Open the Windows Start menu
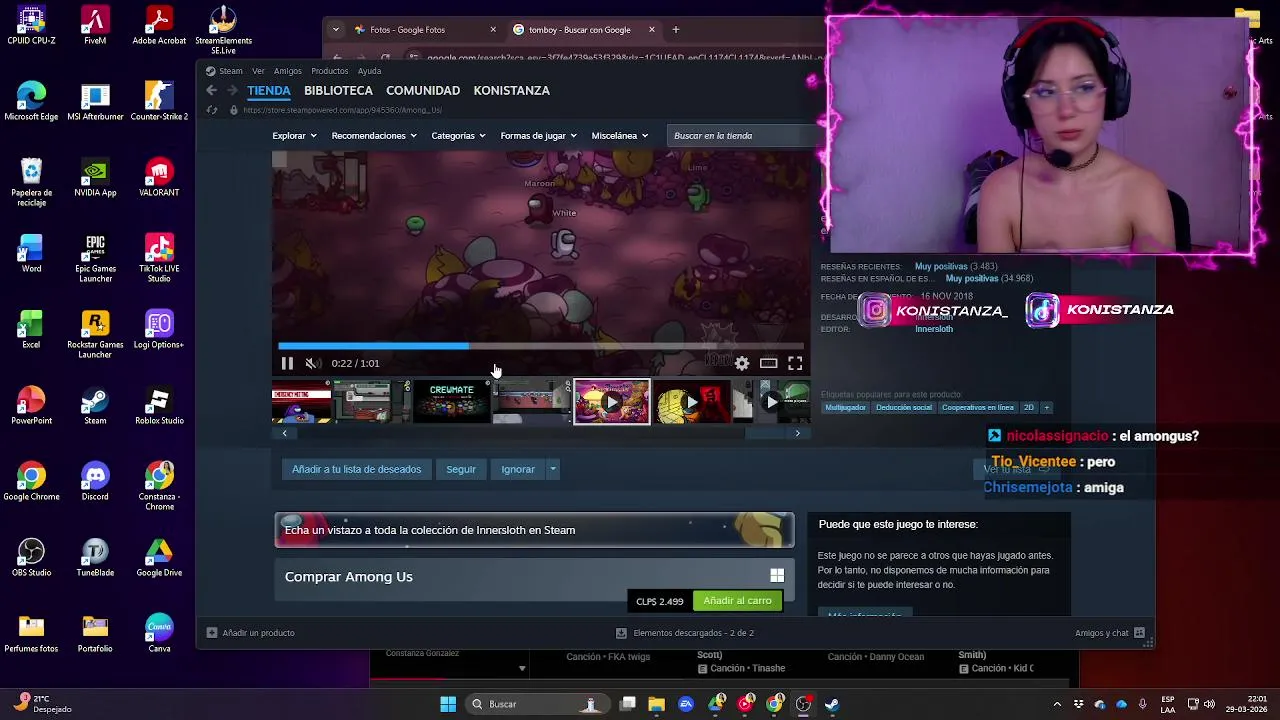1280x720 pixels. tap(448, 704)
